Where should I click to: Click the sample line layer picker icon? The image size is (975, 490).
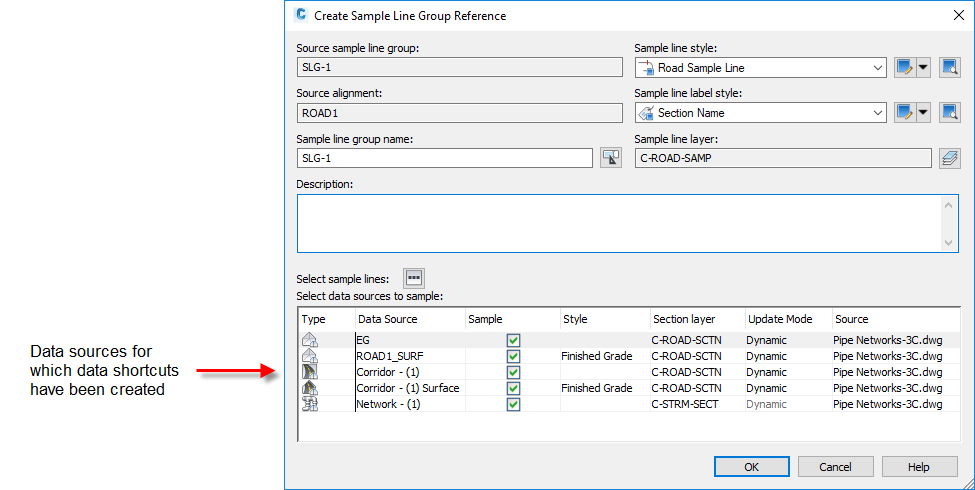click(x=949, y=158)
